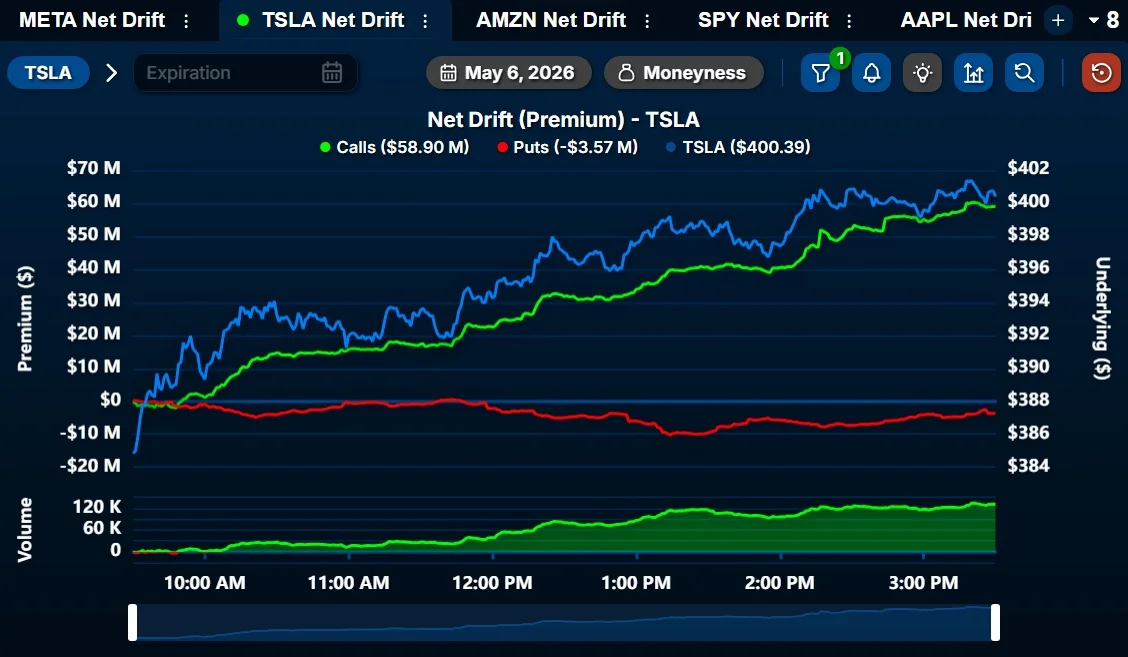Click the 120 K volume axis label
This screenshot has width=1128, height=657.
(x=97, y=507)
